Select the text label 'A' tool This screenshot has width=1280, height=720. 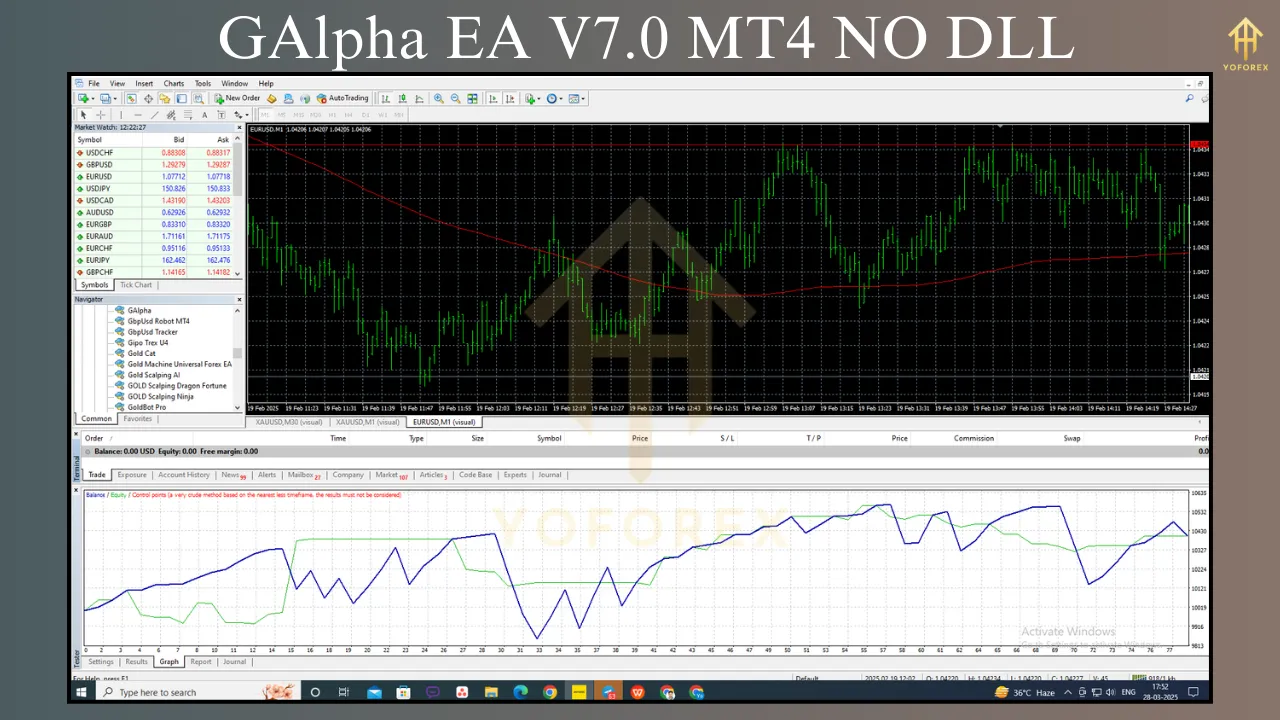(205, 115)
